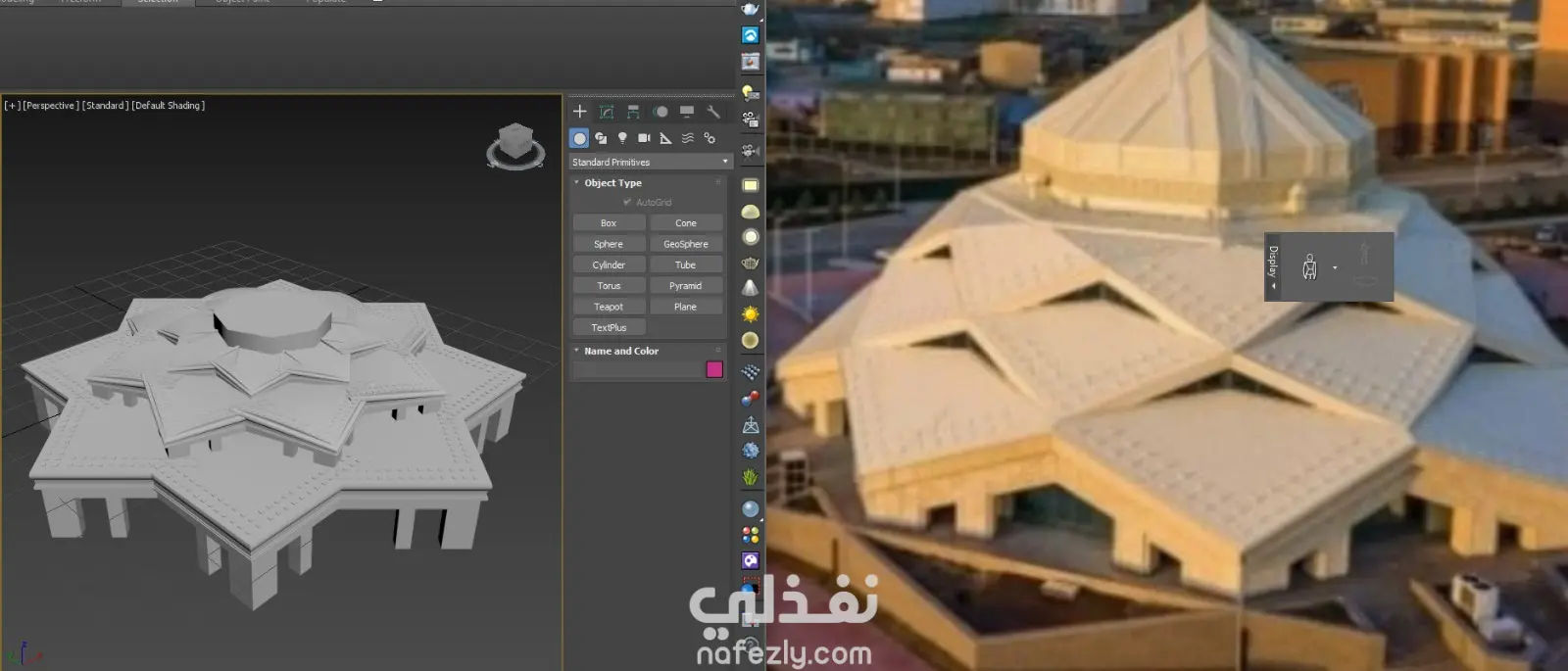Click the blue cloud render icon

coord(750,35)
